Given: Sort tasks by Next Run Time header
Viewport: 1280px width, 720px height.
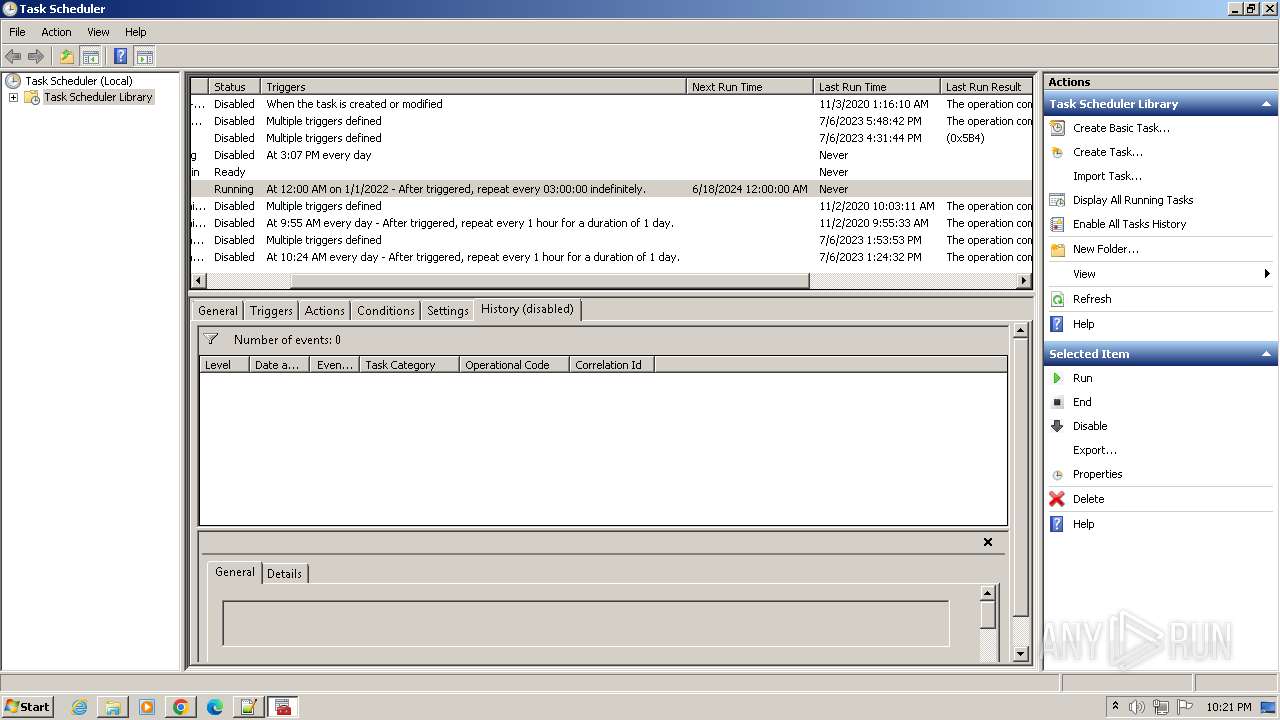Looking at the screenshot, I should pos(750,87).
